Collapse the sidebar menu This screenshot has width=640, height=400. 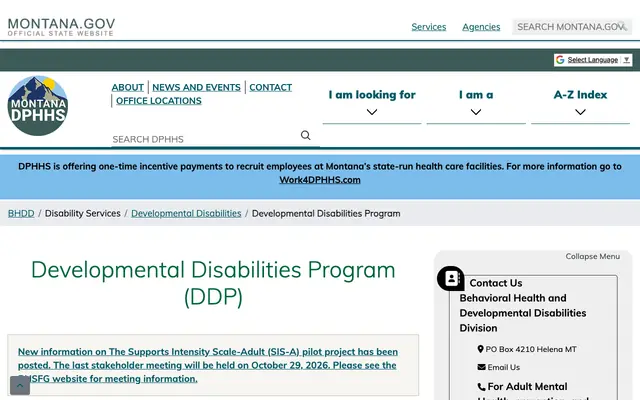(x=593, y=256)
